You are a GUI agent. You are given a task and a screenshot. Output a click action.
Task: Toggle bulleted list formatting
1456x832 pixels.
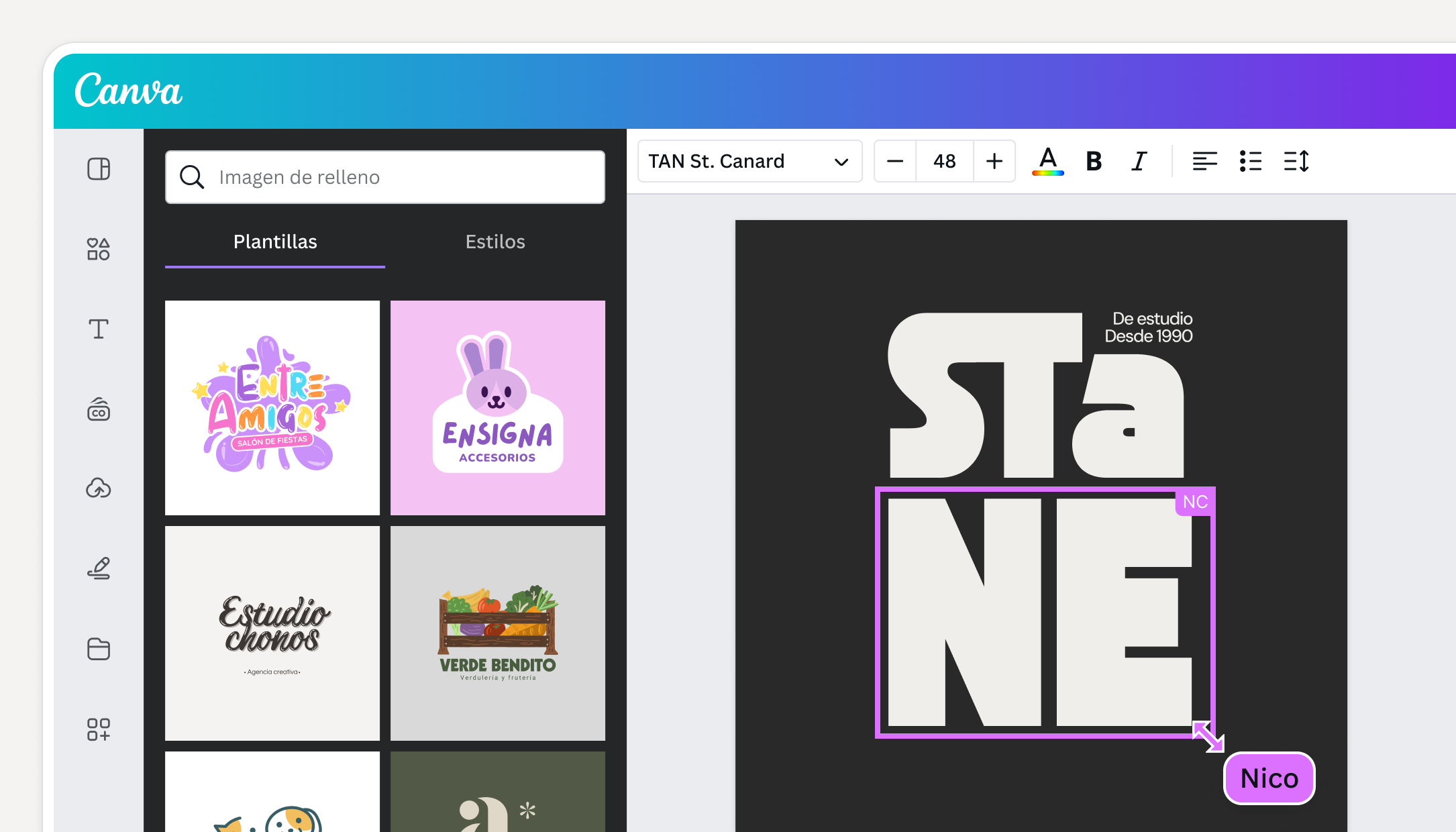(x=1251, y=161)
